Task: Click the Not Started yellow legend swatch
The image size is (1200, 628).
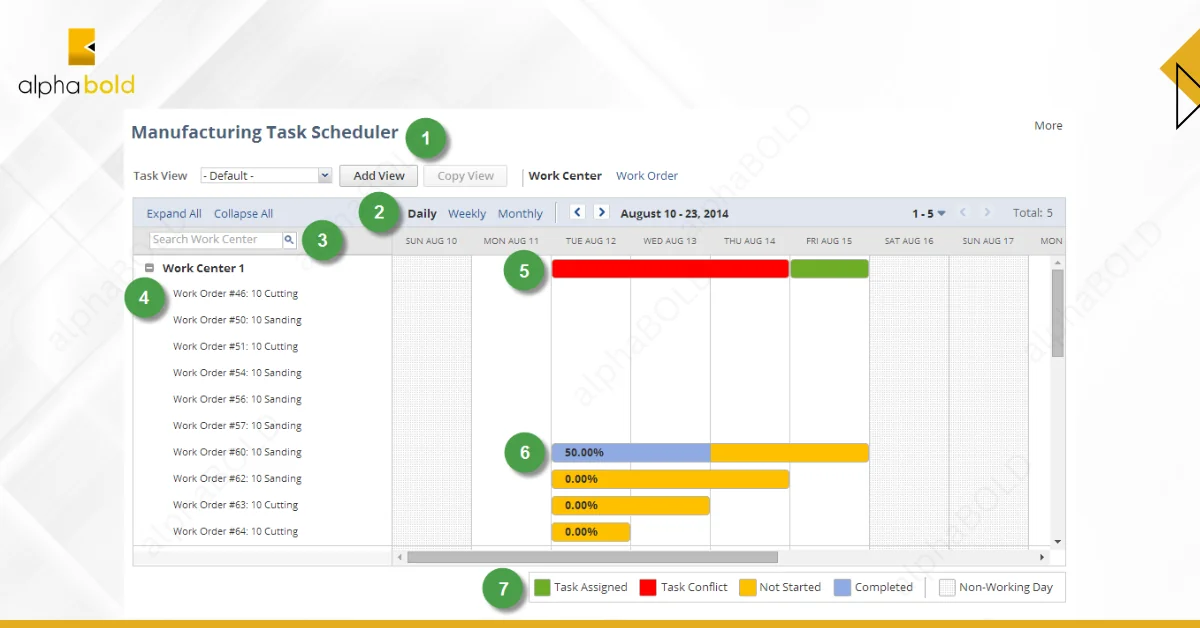Action: point(747,587)
